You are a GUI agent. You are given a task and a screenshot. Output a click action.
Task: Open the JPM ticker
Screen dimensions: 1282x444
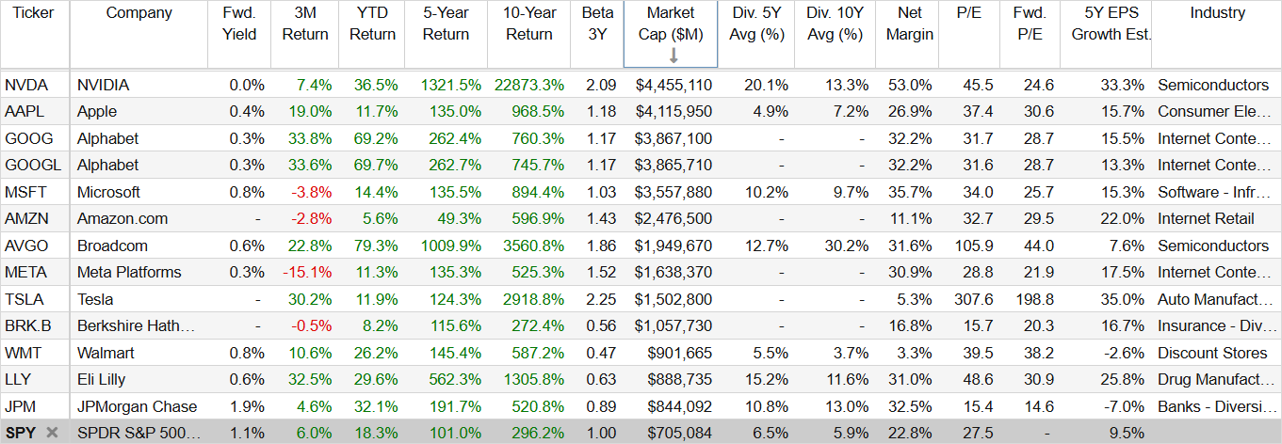click(x=21, y=406)
